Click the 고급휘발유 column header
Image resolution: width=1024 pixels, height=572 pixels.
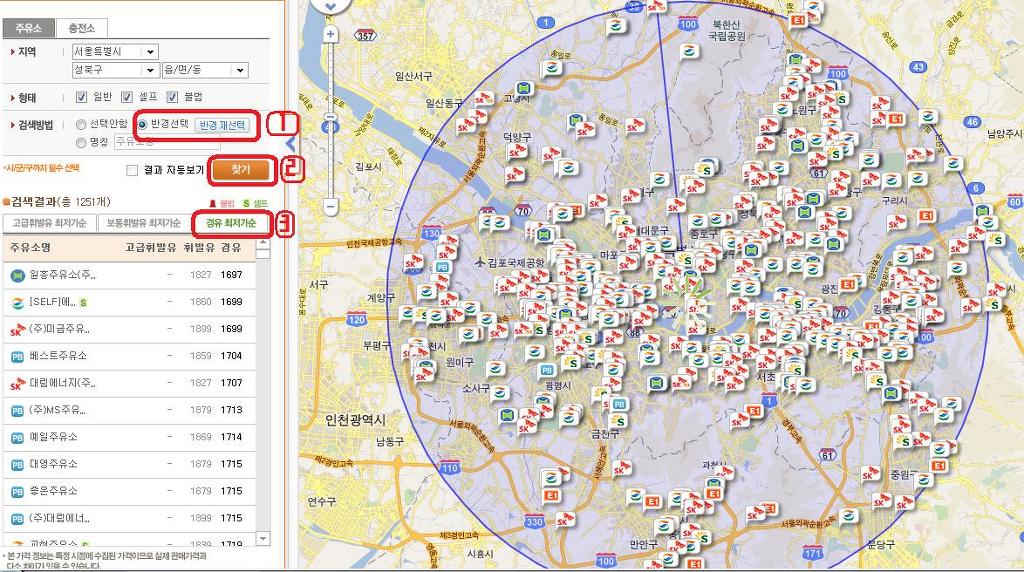150,247
